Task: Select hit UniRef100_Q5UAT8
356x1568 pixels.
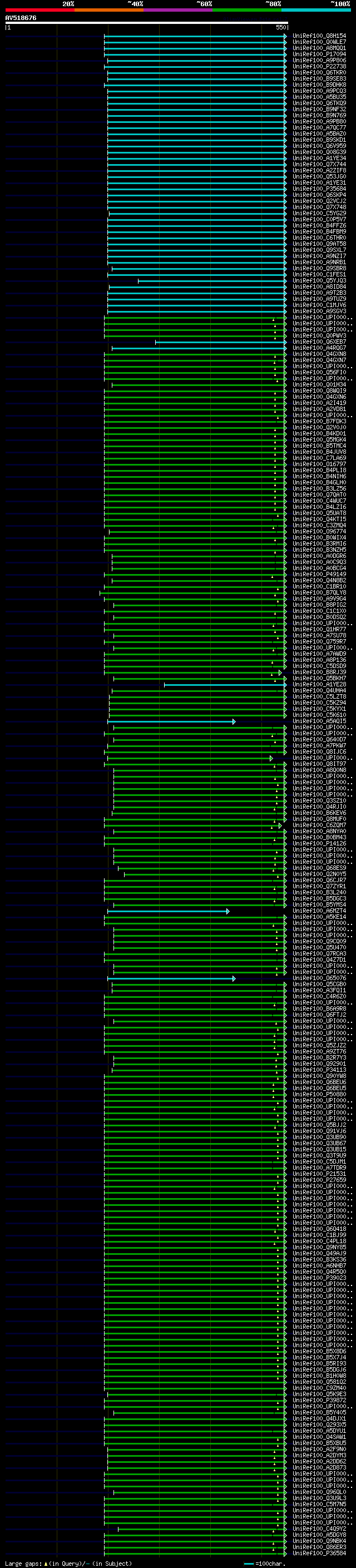Action: (319, 513)
